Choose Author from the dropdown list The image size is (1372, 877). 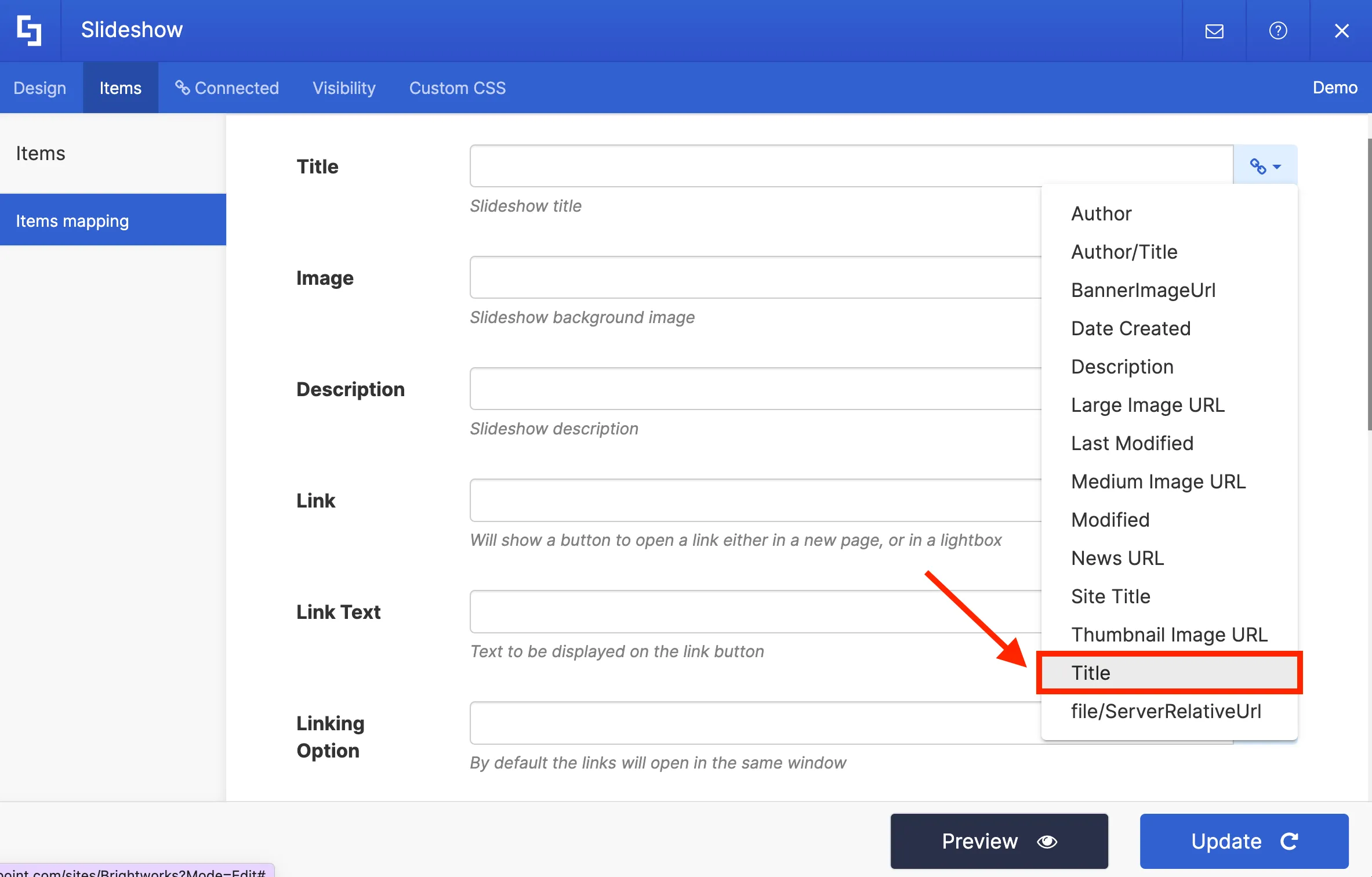click(x=1169, y=213)
